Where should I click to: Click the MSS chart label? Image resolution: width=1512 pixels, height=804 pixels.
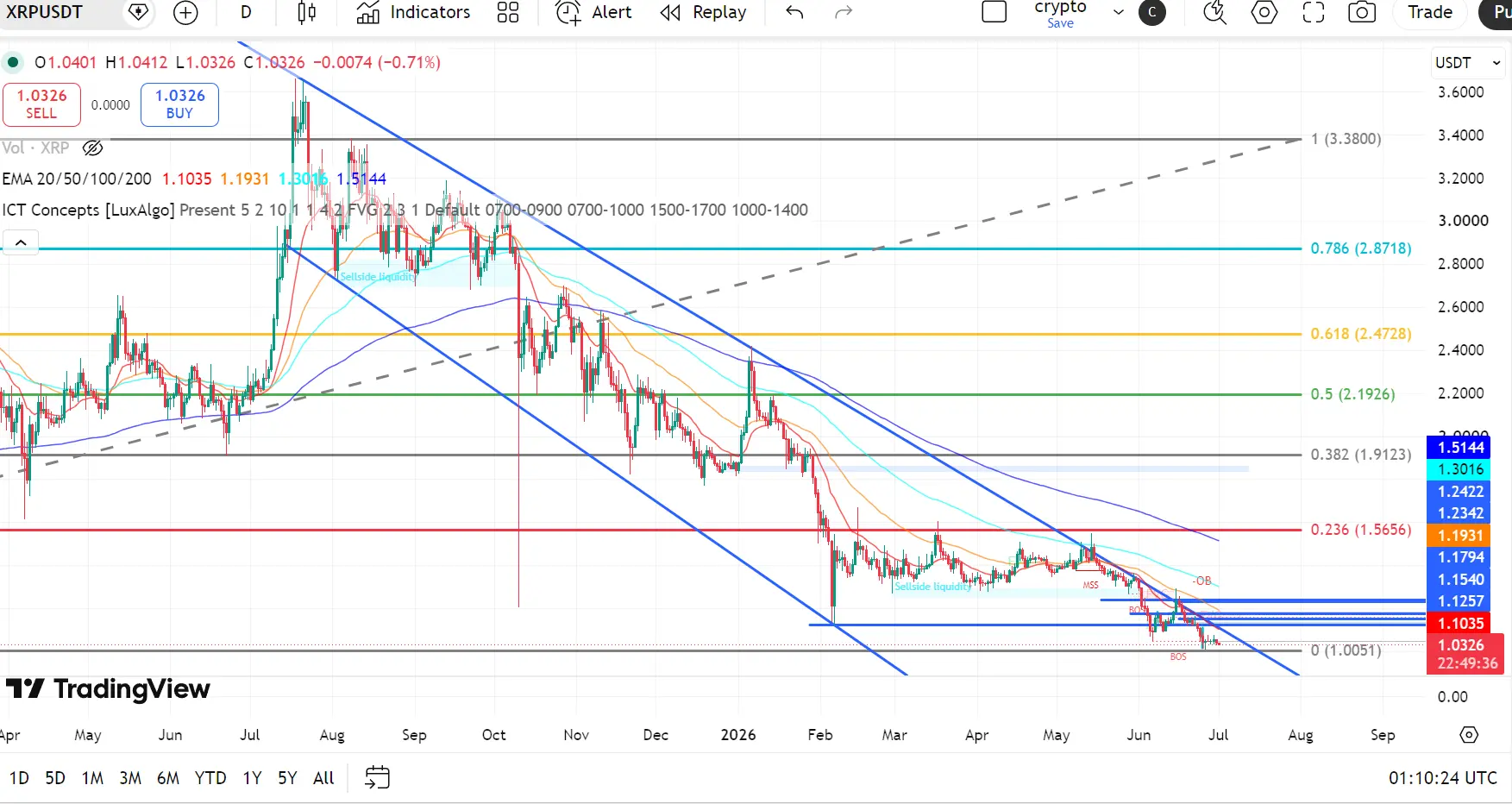pos(1091,585)
